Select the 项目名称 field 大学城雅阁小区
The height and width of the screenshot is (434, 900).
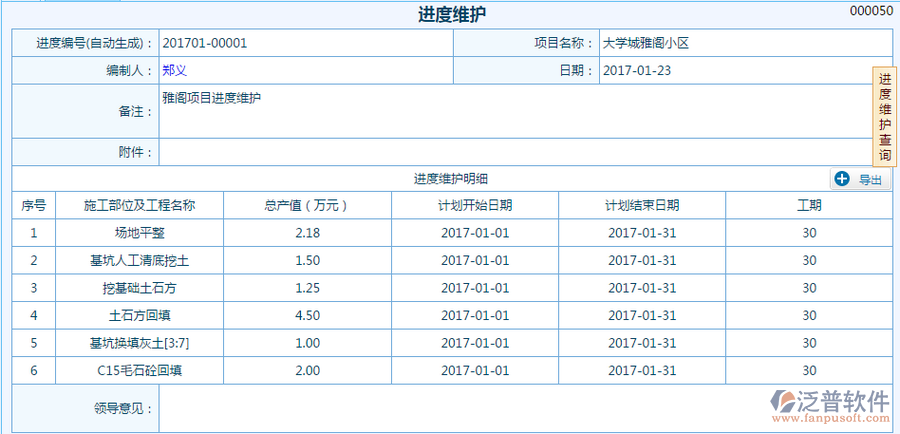[647, 43]
